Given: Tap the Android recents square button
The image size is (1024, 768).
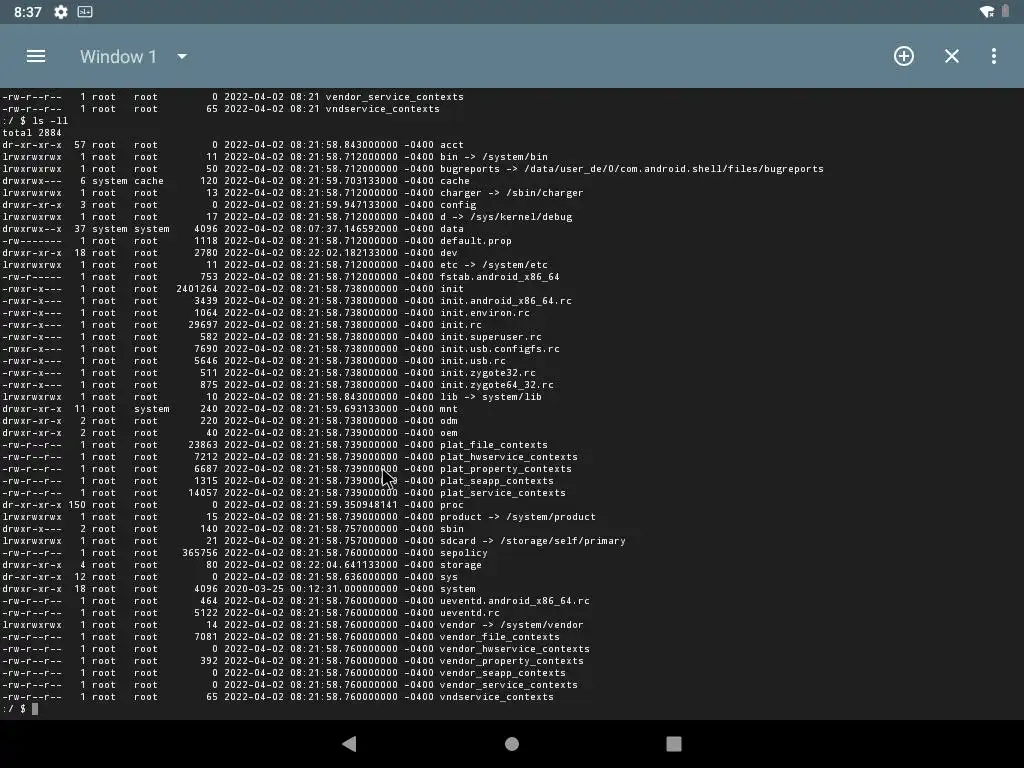Looking at the screenshot, I should point(674,743).
